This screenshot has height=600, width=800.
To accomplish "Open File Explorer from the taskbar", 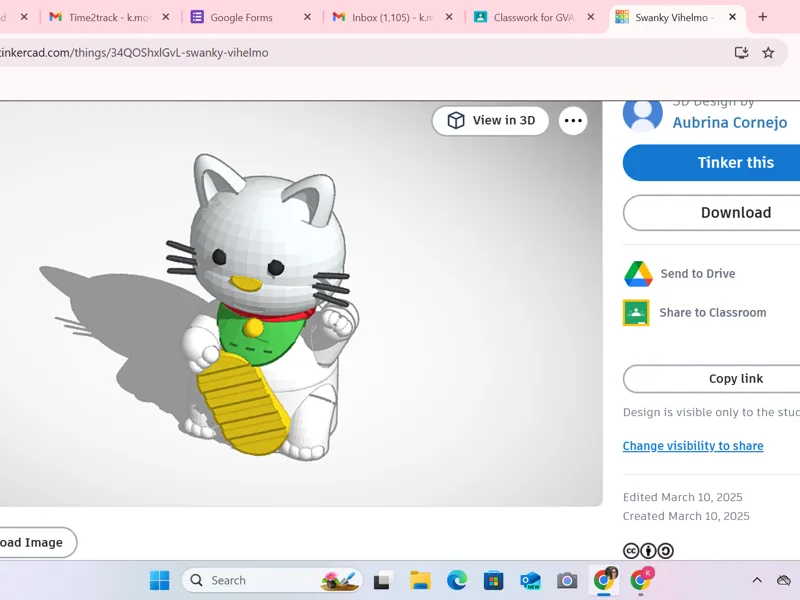I will tap(420, 581).
